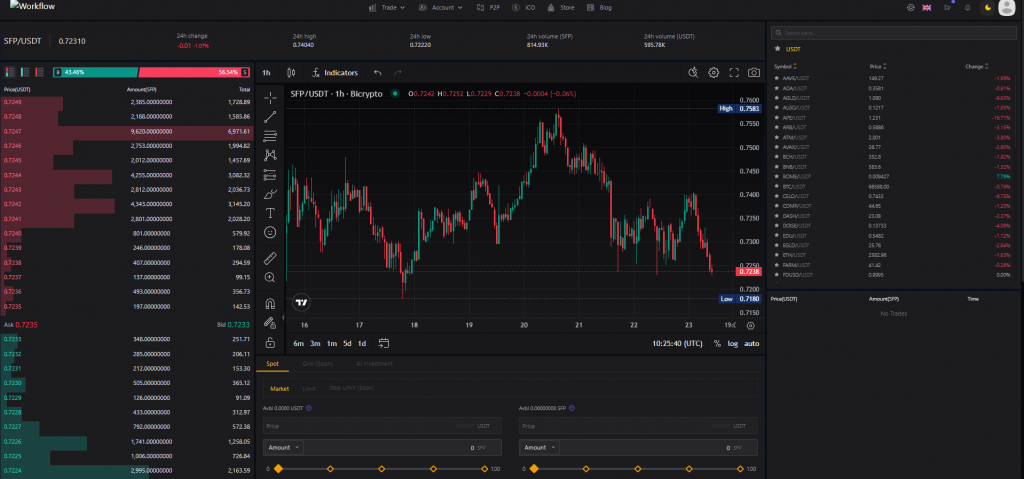Select the text annotation tool
The image size is (1024, 479).
tap(270, 213)
